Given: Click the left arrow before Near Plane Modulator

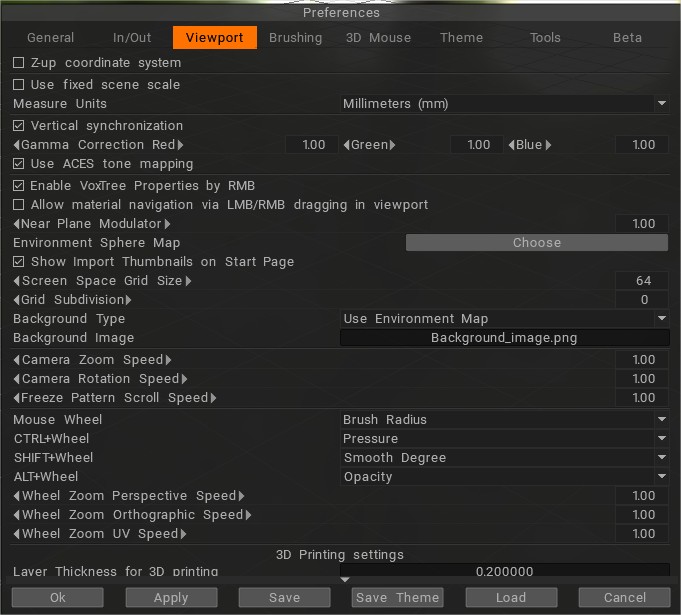Looking at the screenshot, I should click(17, 224).
